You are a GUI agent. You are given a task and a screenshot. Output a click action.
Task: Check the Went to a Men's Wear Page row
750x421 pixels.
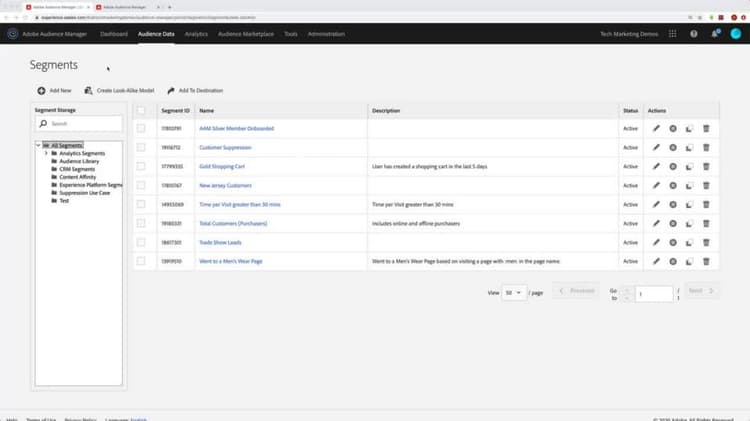pyautogui.click(x=141, y=261)
